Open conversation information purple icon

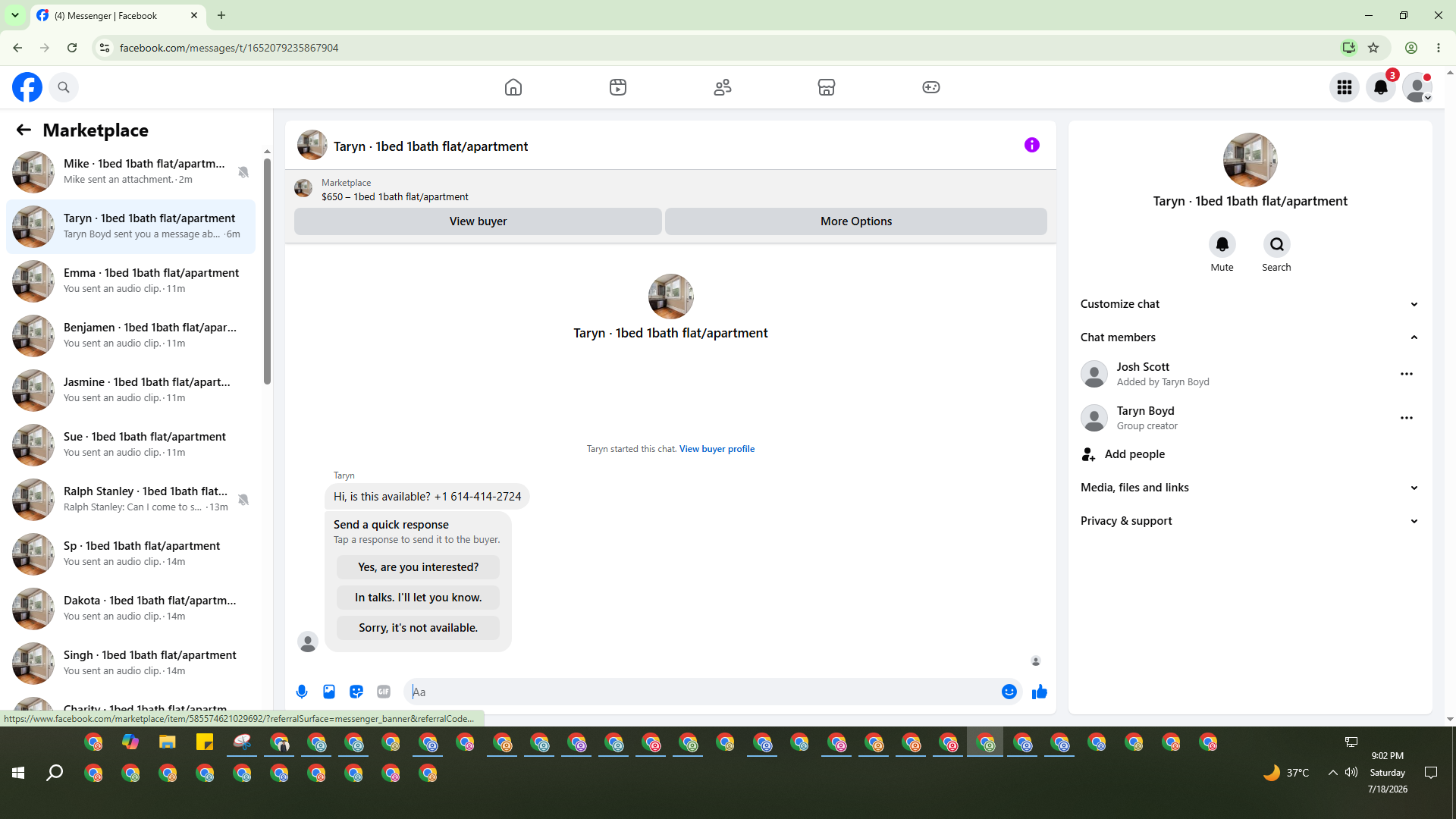[x=1032, y=145]
